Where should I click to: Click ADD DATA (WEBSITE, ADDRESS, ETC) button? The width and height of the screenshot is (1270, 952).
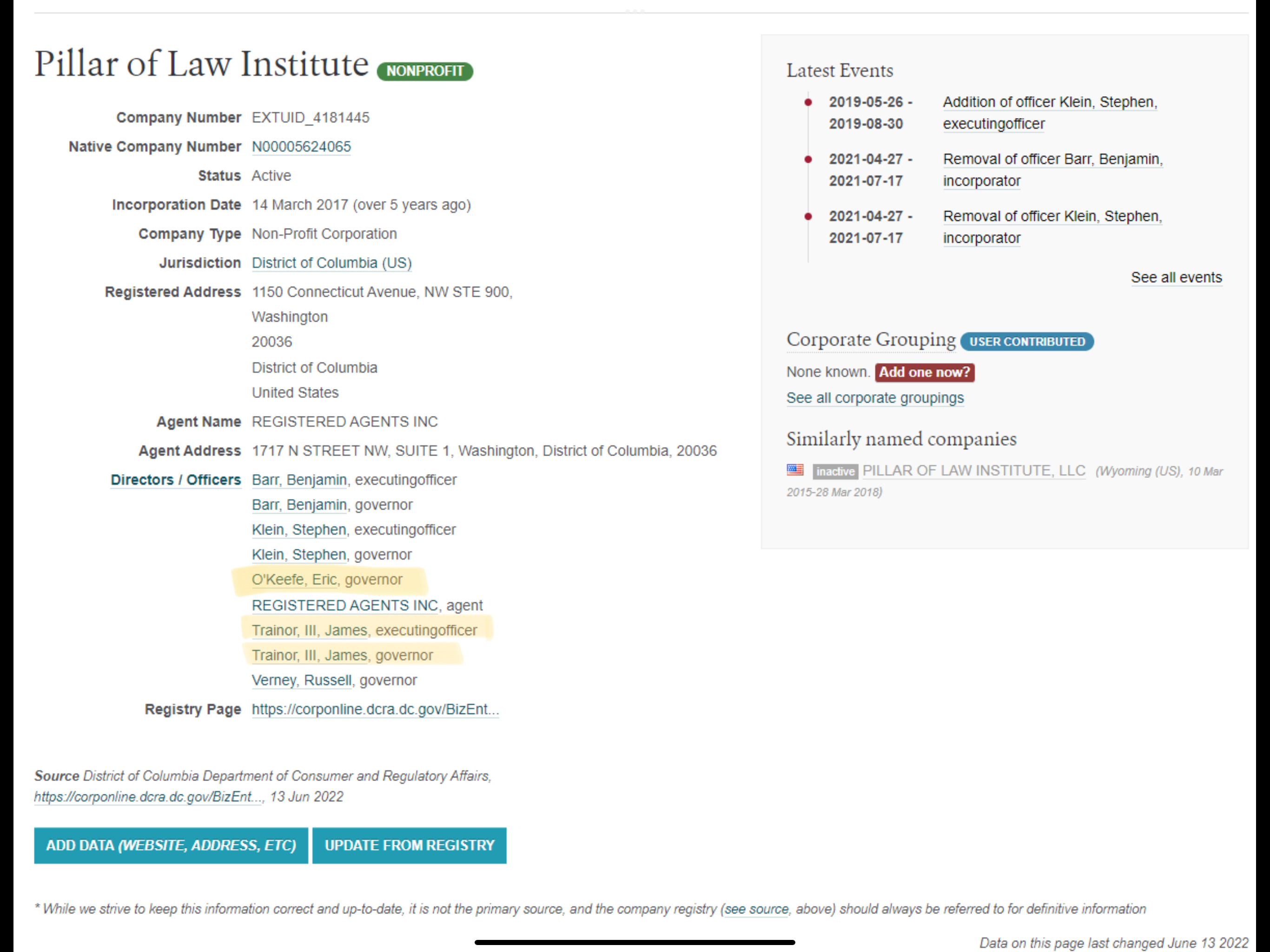171,845
